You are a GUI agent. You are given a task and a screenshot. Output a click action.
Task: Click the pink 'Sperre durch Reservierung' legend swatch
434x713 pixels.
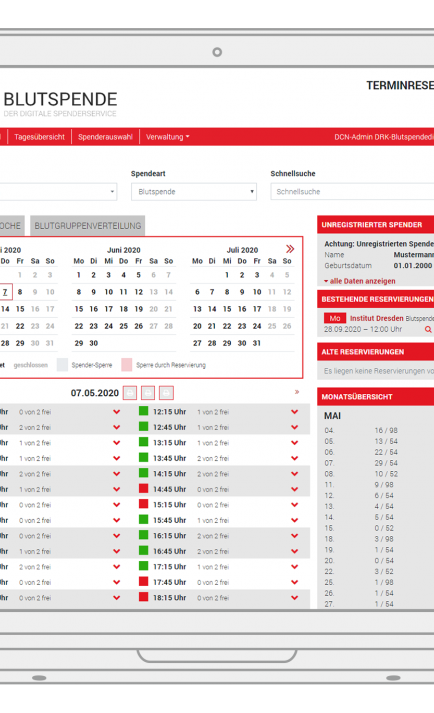126,365
